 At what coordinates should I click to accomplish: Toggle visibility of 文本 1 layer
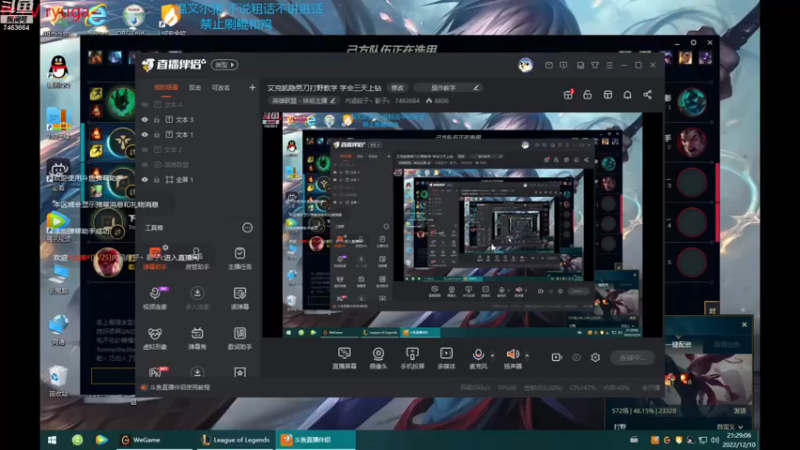145,135
